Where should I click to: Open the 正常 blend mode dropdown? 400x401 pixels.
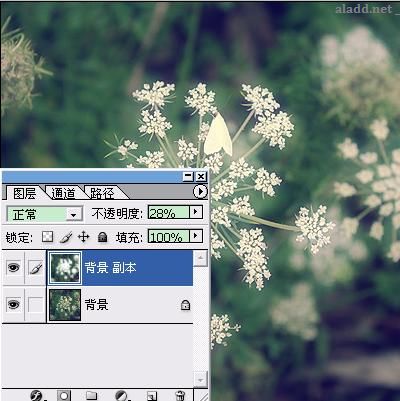[45, 214]
